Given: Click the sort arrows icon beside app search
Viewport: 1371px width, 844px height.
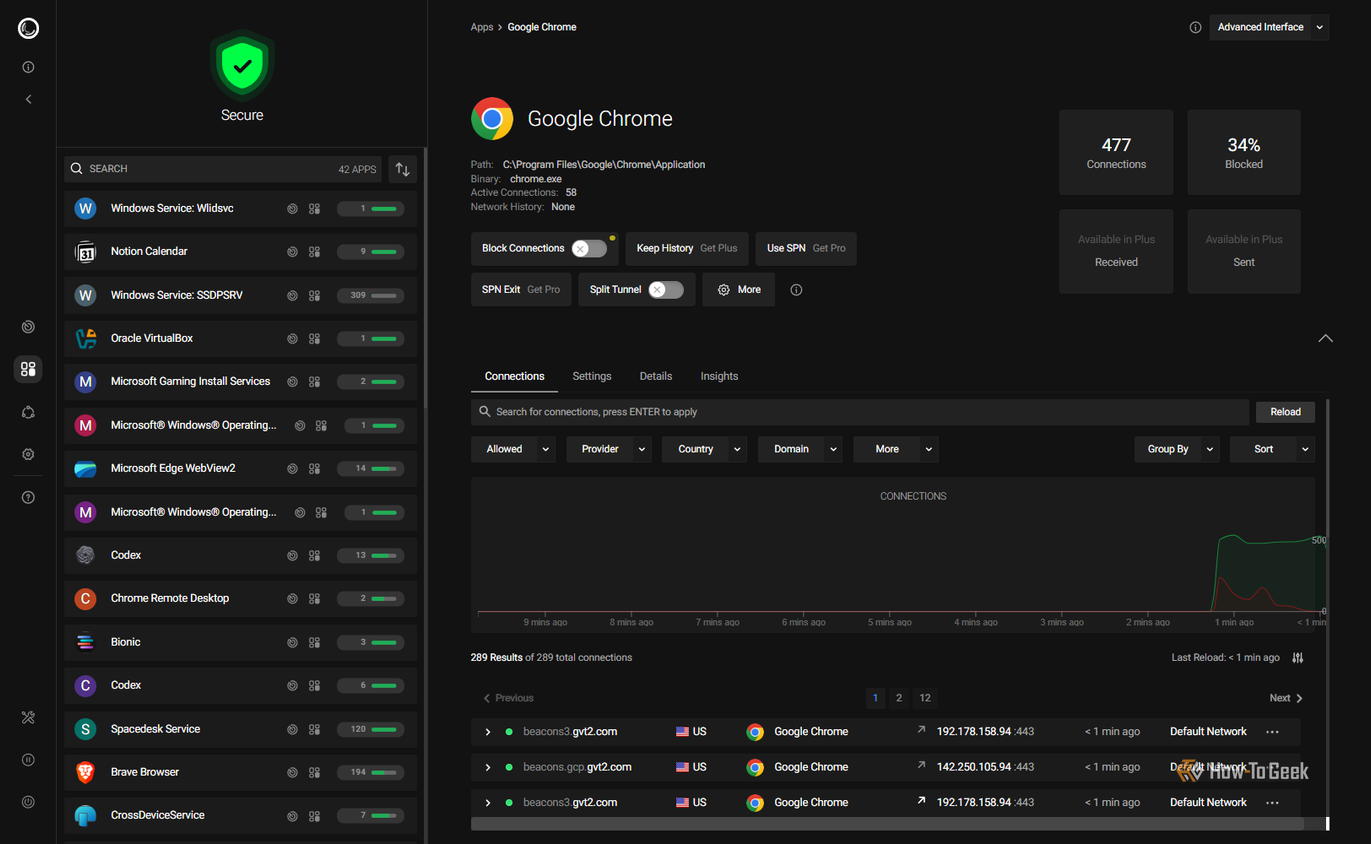Looking at the screenshot, I should pos(402,169).
